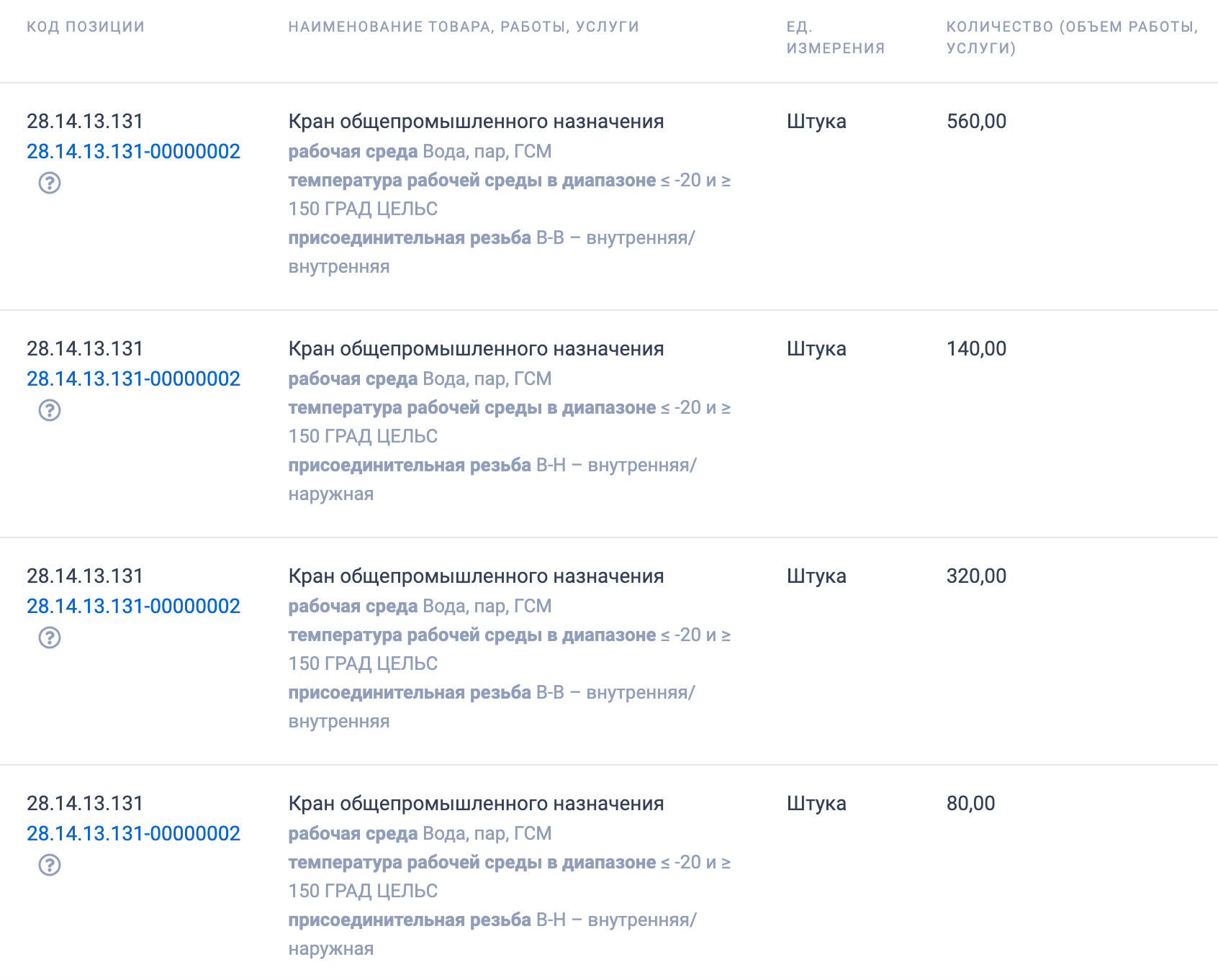Click the help icon in the 560,00 row
This screenshot has height=980, width=1218.
50,183
